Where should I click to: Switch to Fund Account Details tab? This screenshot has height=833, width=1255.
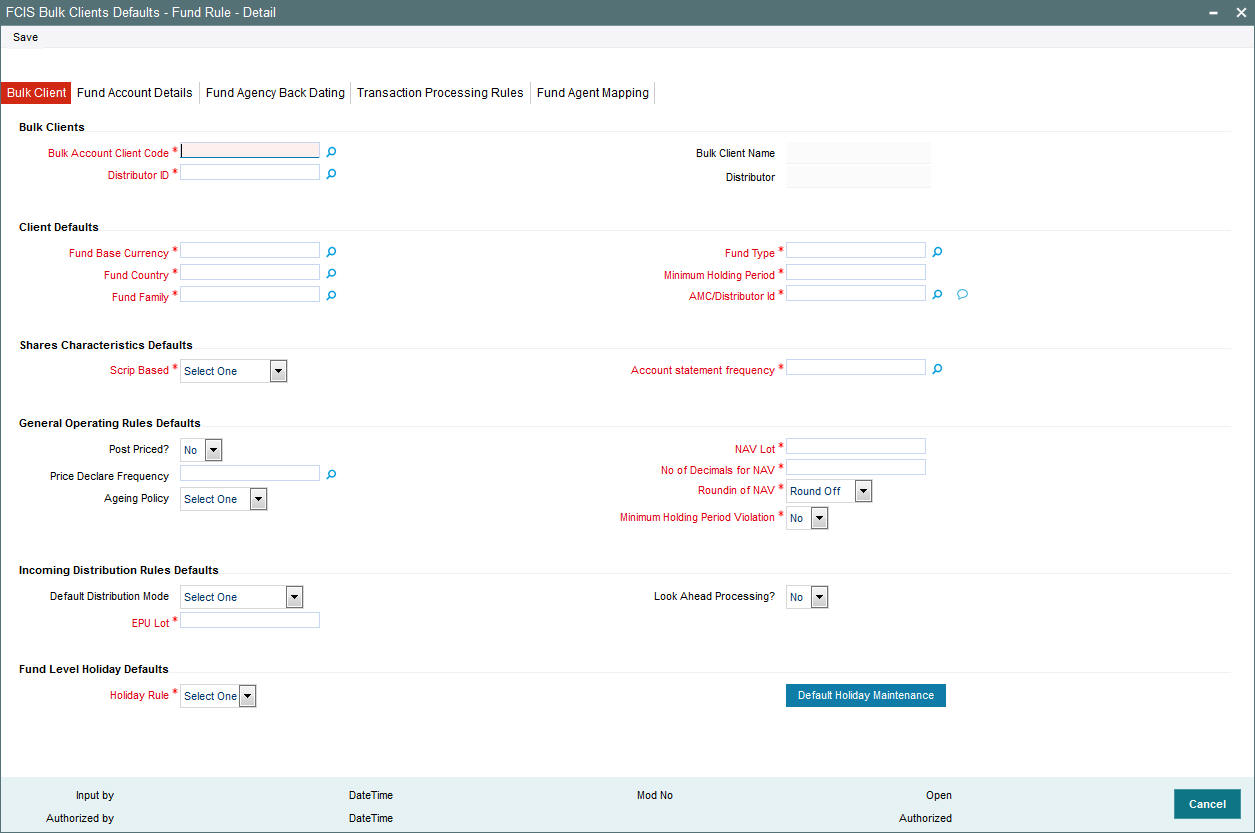click(x=135, y=93)
